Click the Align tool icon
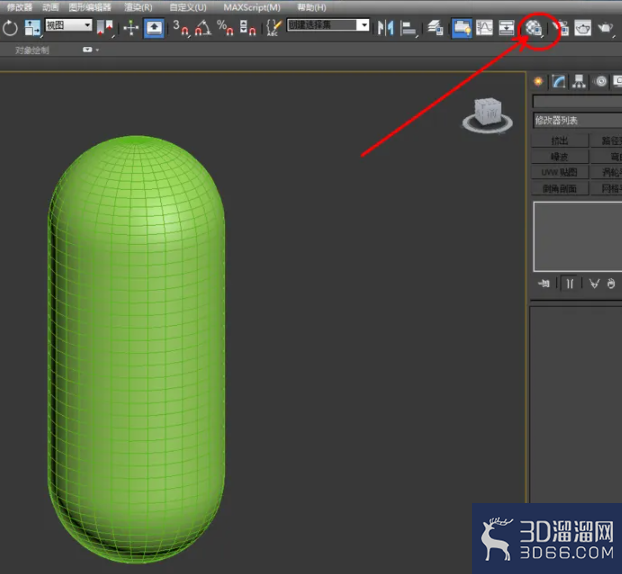Screen dimensions: 622x574 [x=409, y=28]
